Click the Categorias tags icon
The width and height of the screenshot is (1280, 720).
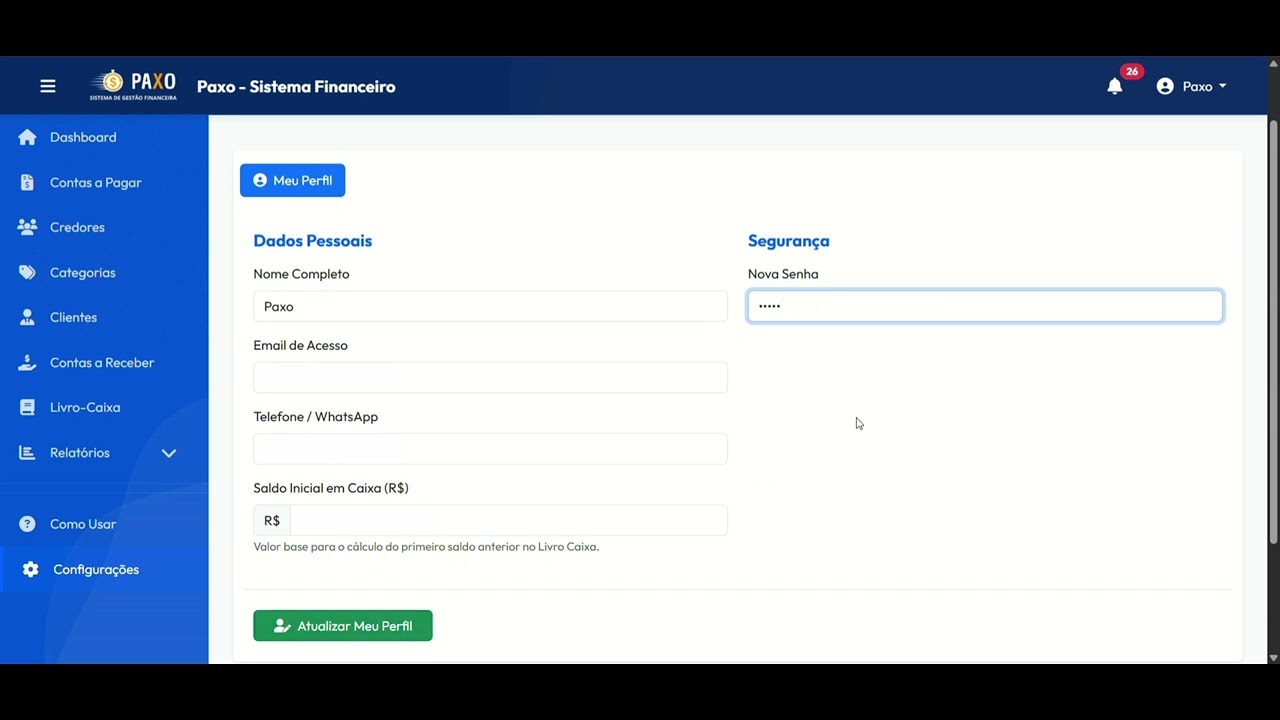[x=27, y=272]
